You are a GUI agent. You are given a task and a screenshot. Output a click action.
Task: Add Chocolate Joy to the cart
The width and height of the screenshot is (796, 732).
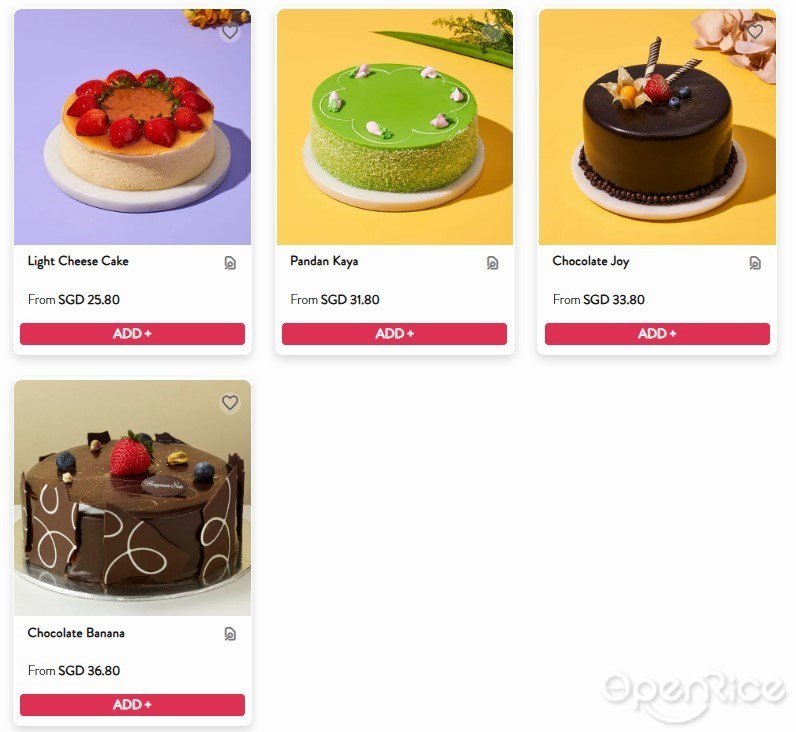click(x=657, y=334)
